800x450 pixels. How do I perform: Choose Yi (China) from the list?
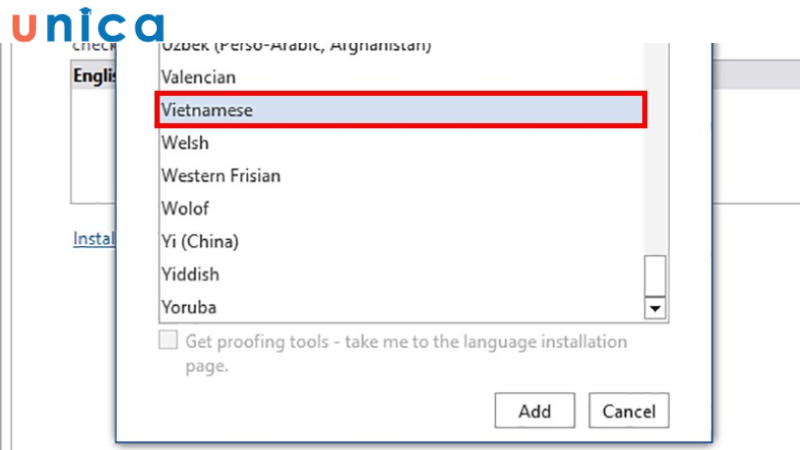click(x=200, y=241)
